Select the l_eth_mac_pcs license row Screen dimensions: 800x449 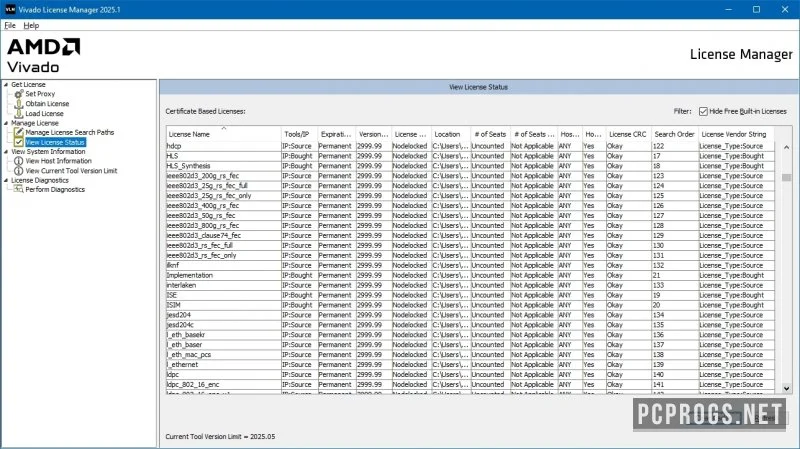pyautogui.click(x=470, y=355)
